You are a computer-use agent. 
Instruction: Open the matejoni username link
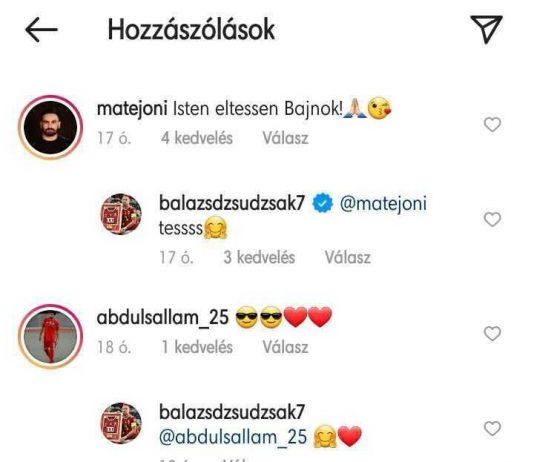point(132,109)
